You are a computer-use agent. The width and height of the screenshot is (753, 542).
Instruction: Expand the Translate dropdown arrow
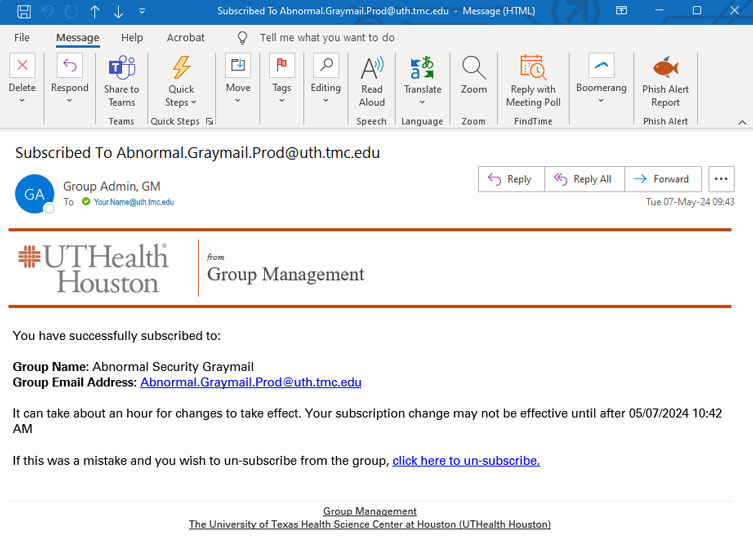pos(422,102)
